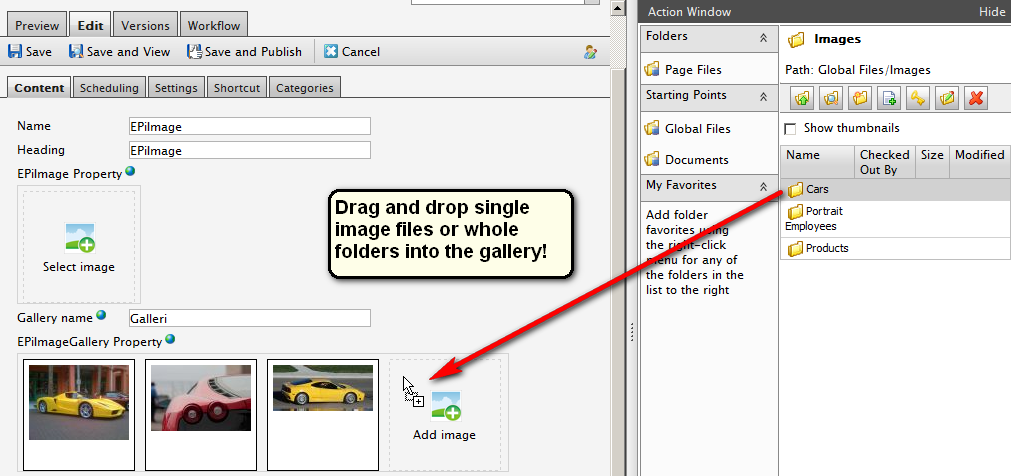Click Save and Publish button
The height and width of the screenshot is (476, 1011).
[246, 52]
